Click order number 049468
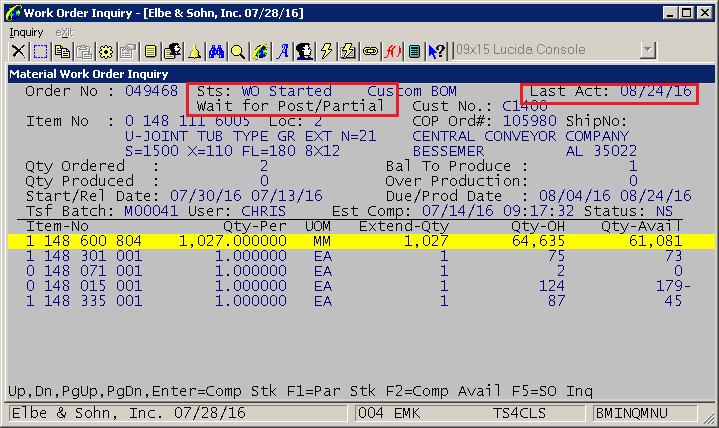The image size is (719, 428). [x=151, y=91]
